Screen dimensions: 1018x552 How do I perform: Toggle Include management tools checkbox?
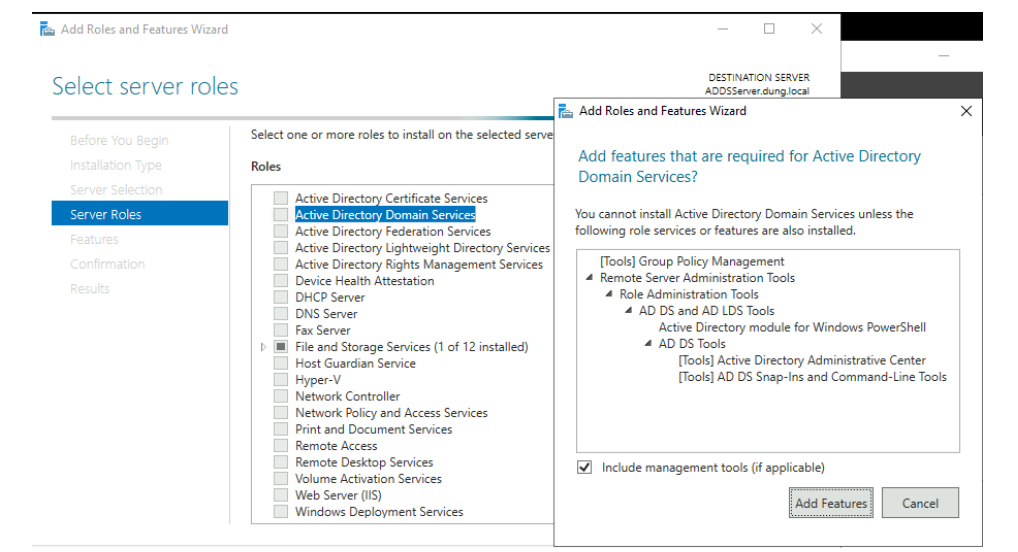[x=584, y=468]
